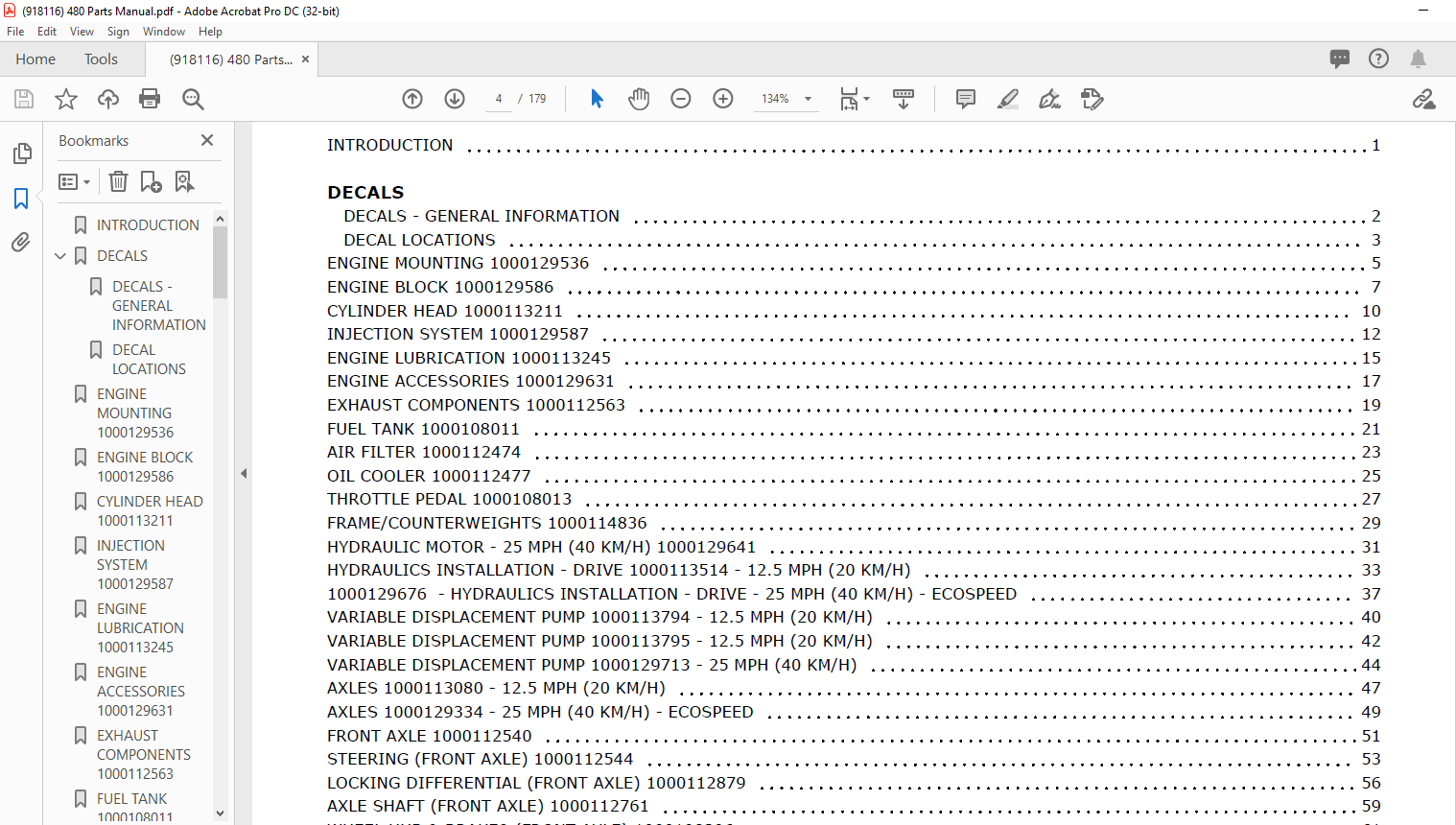
Task: Open the edit PDF stamp tool
Action: [1092, 99]
